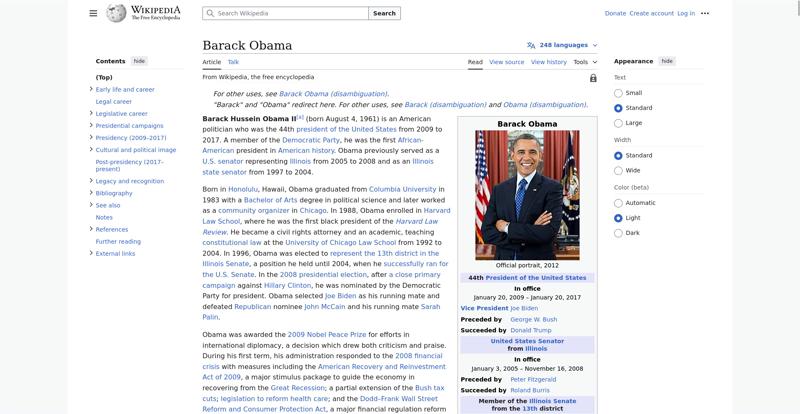The image size is (800, 414).
Task: Open Columbia University link
Action: point(403,189)
